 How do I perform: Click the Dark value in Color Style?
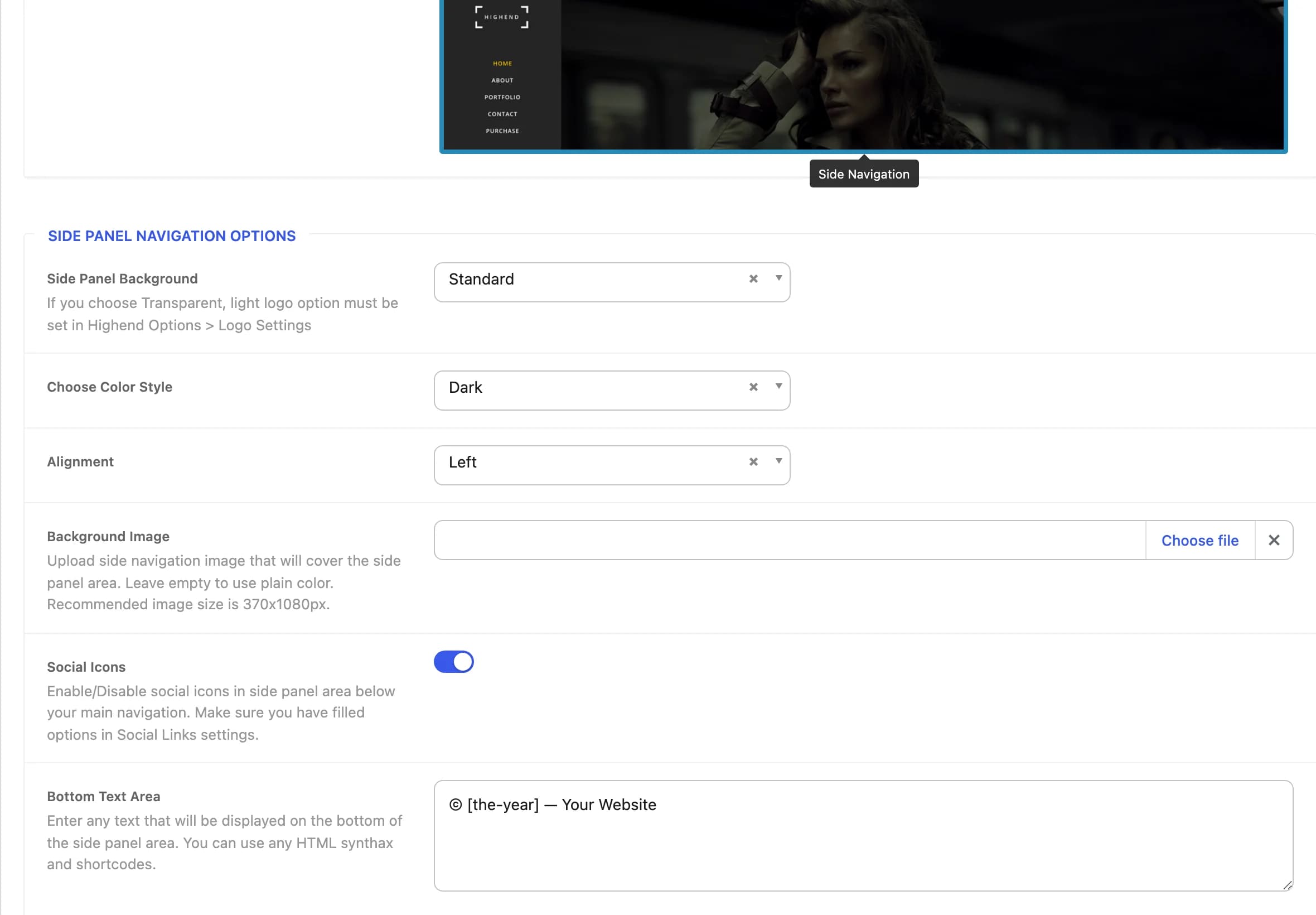point(465,388)
